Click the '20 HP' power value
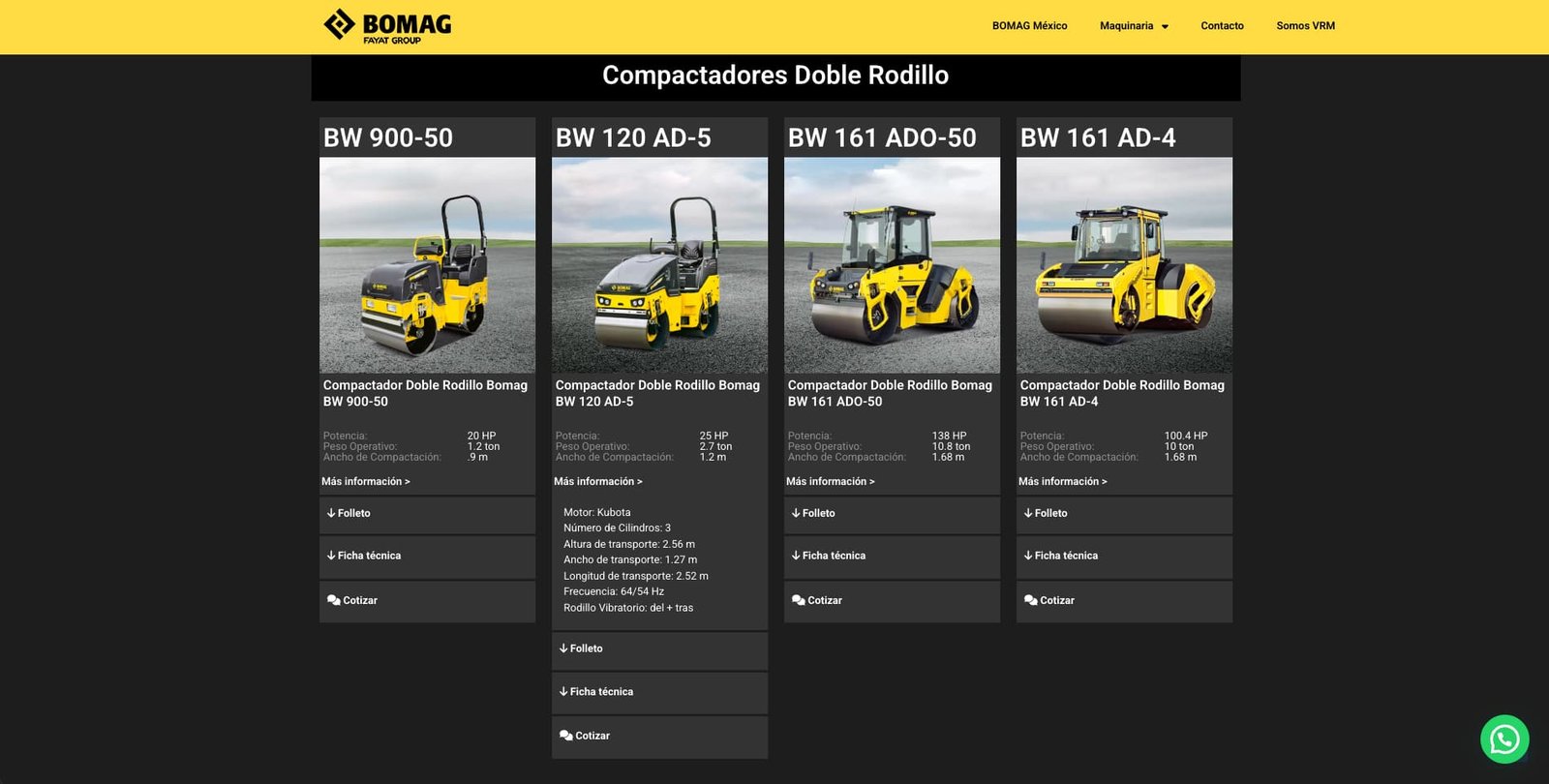 pos(482,436)
